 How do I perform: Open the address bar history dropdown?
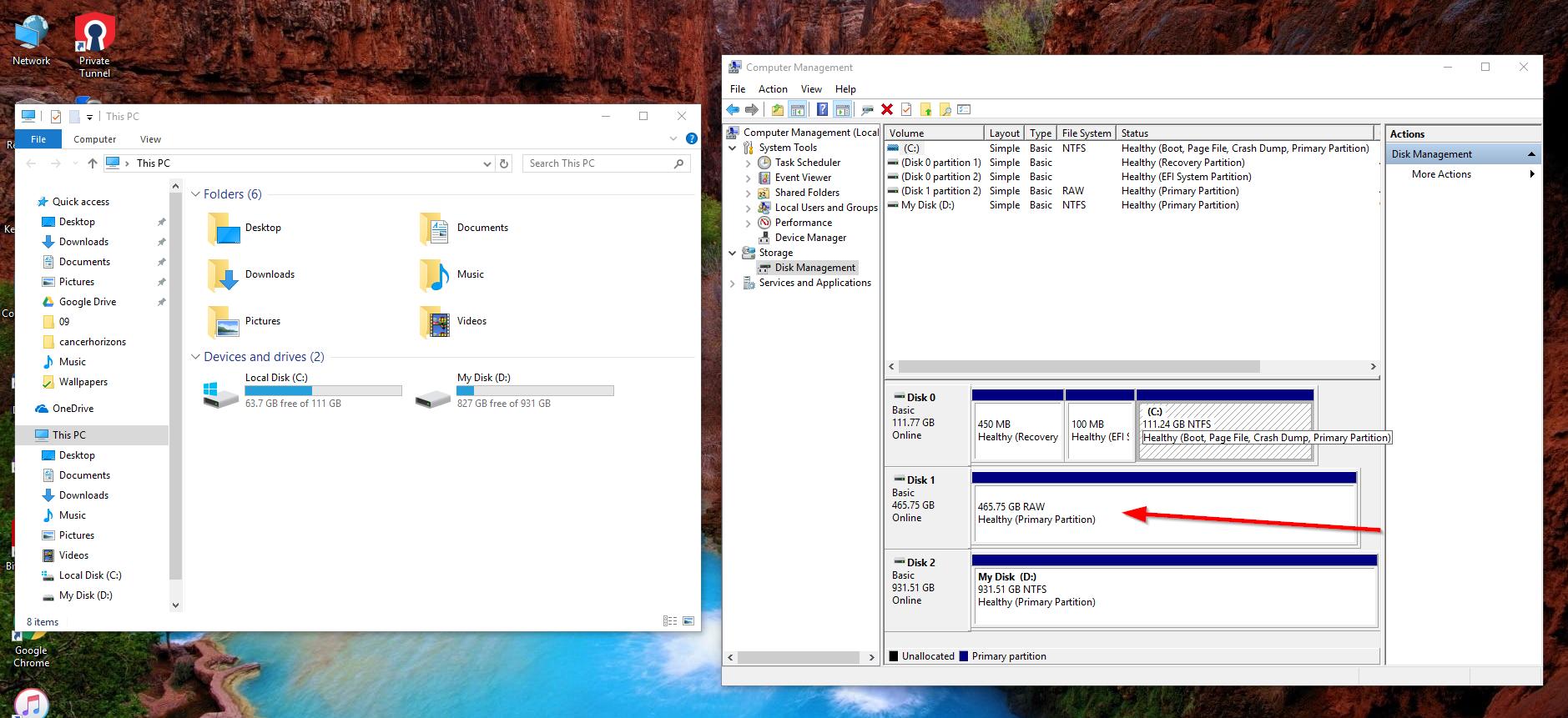[x=487, y=164]
